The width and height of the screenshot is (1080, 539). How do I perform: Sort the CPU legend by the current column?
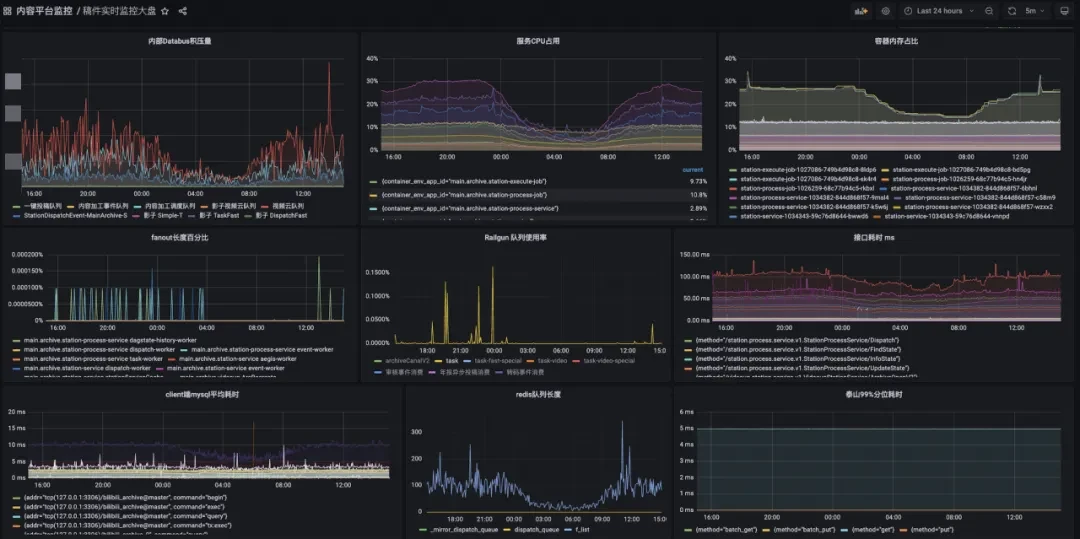click(692, 169)
